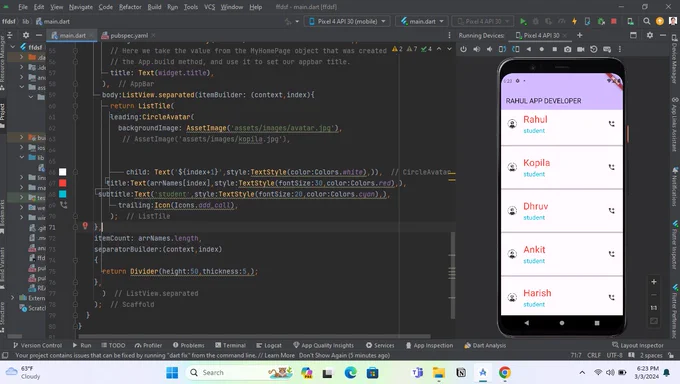
Task: Expand the ios folder in project tree
Action: coord(22,147)
